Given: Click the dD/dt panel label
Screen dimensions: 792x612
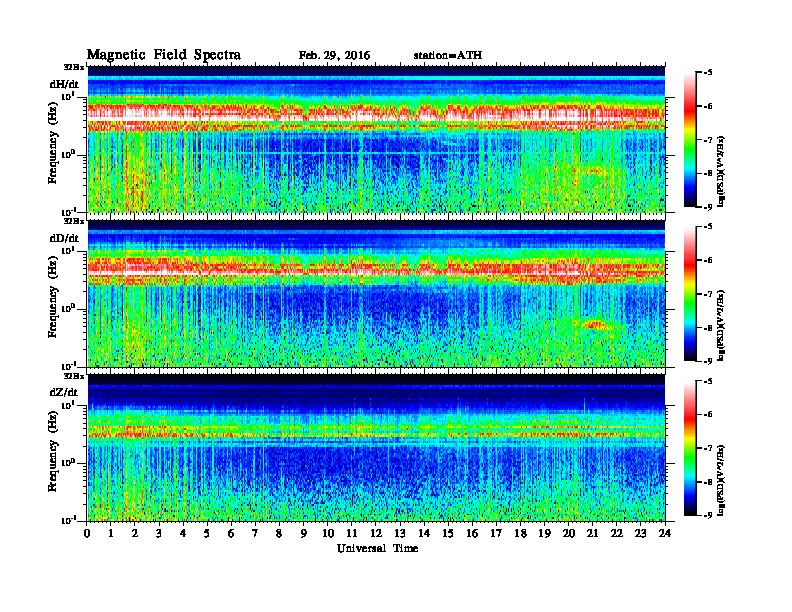Looking at the screenshot, I should [x=64, y=238].
